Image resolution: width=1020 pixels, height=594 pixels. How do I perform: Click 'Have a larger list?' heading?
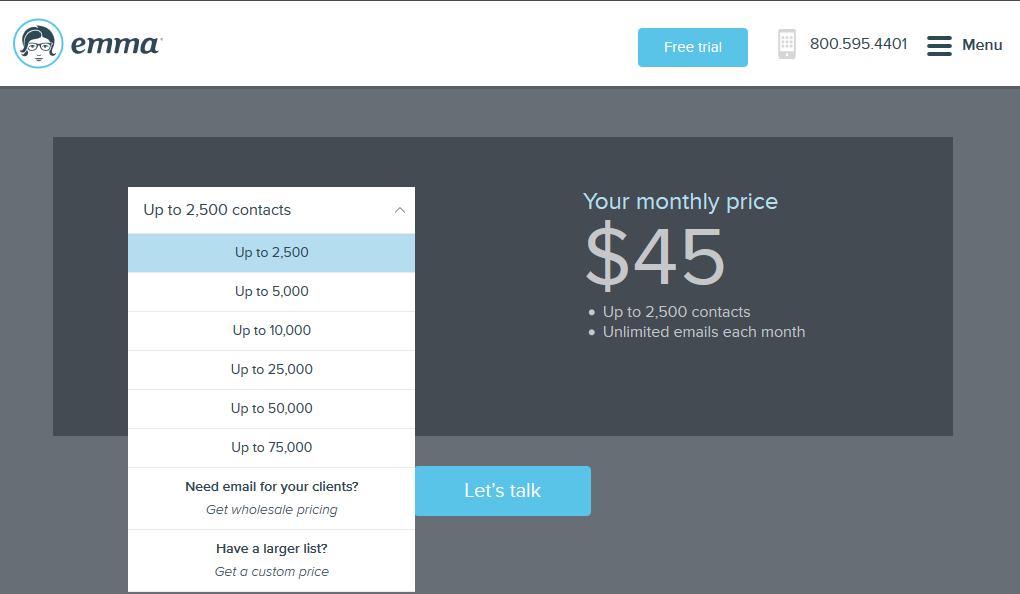(x=271, y=549)
